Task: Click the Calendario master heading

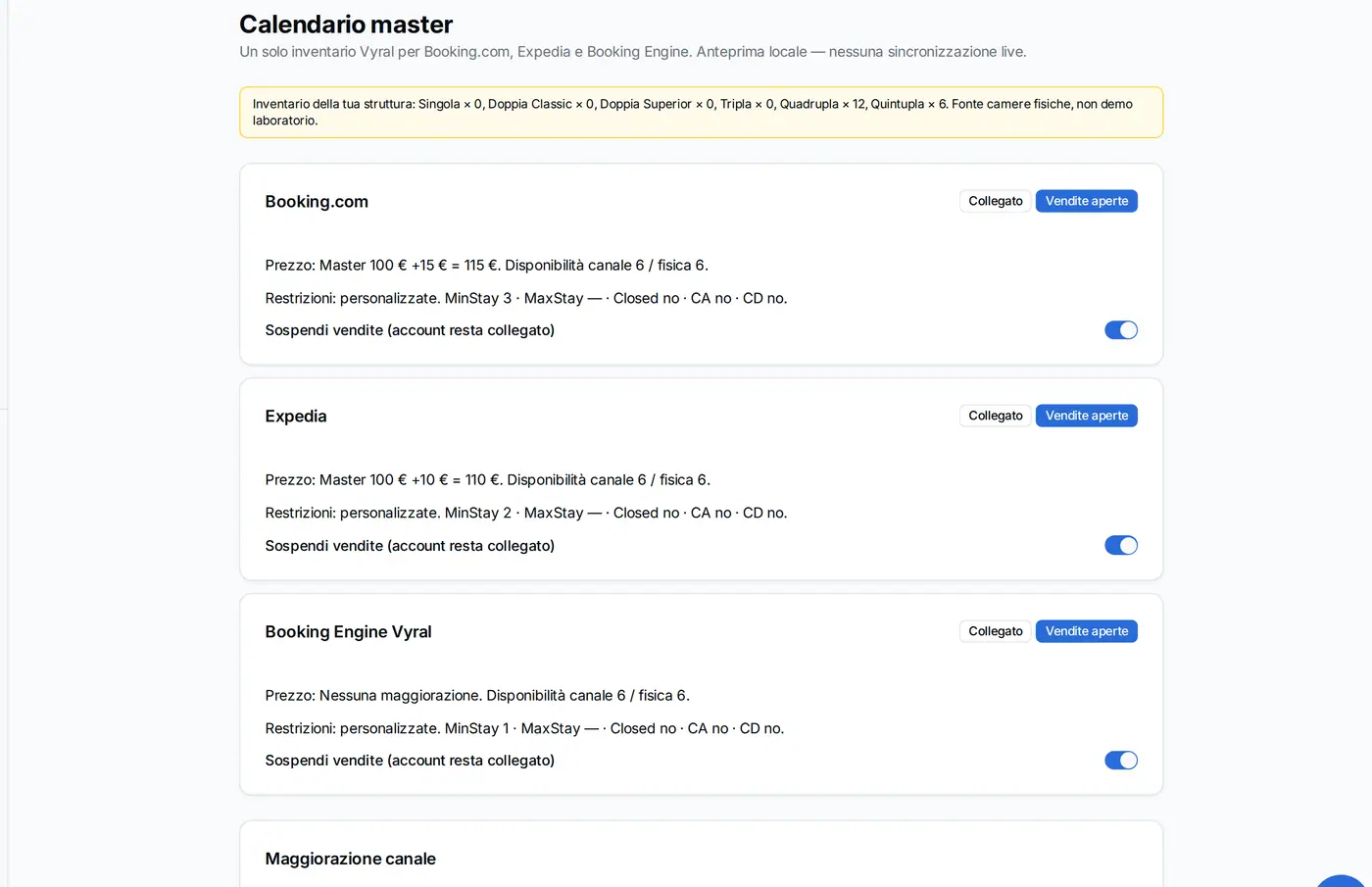Action: click(346, 25)
